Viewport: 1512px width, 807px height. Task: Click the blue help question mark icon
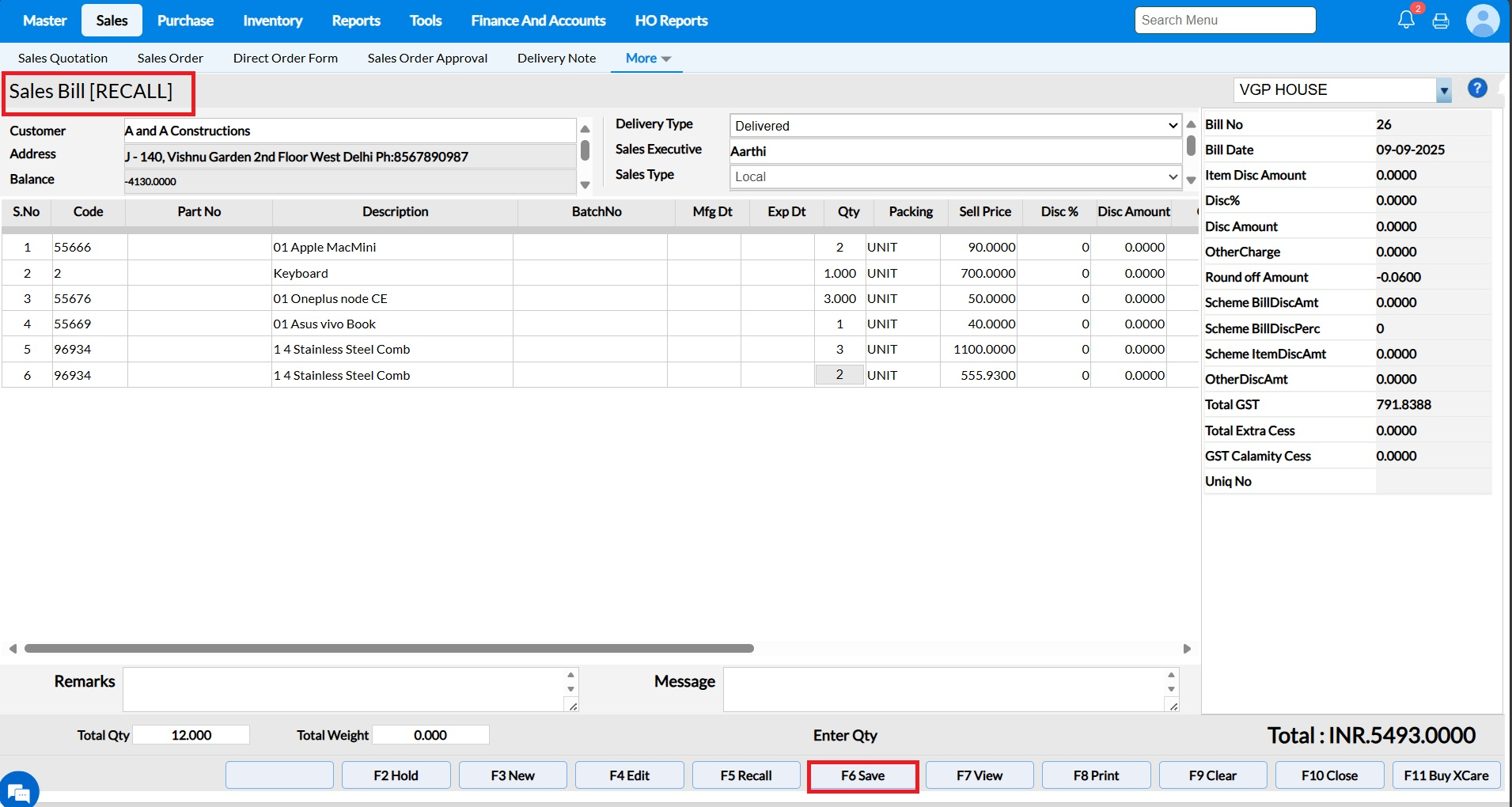[x=1476, y=89]
